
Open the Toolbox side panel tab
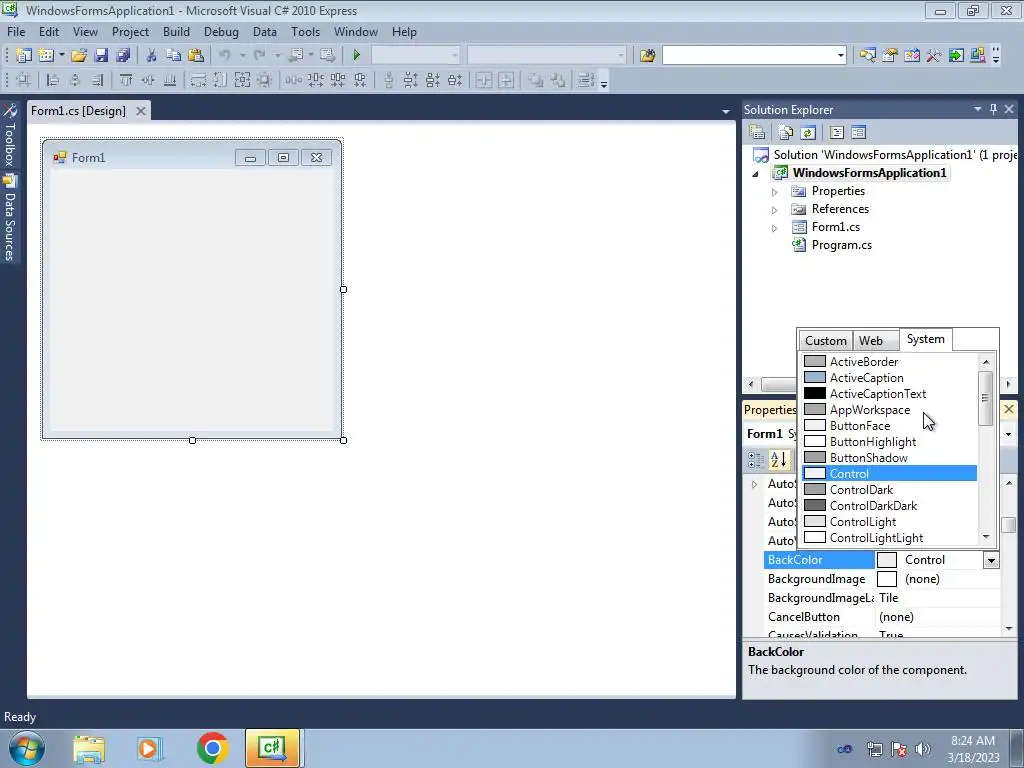pos(10,136)
